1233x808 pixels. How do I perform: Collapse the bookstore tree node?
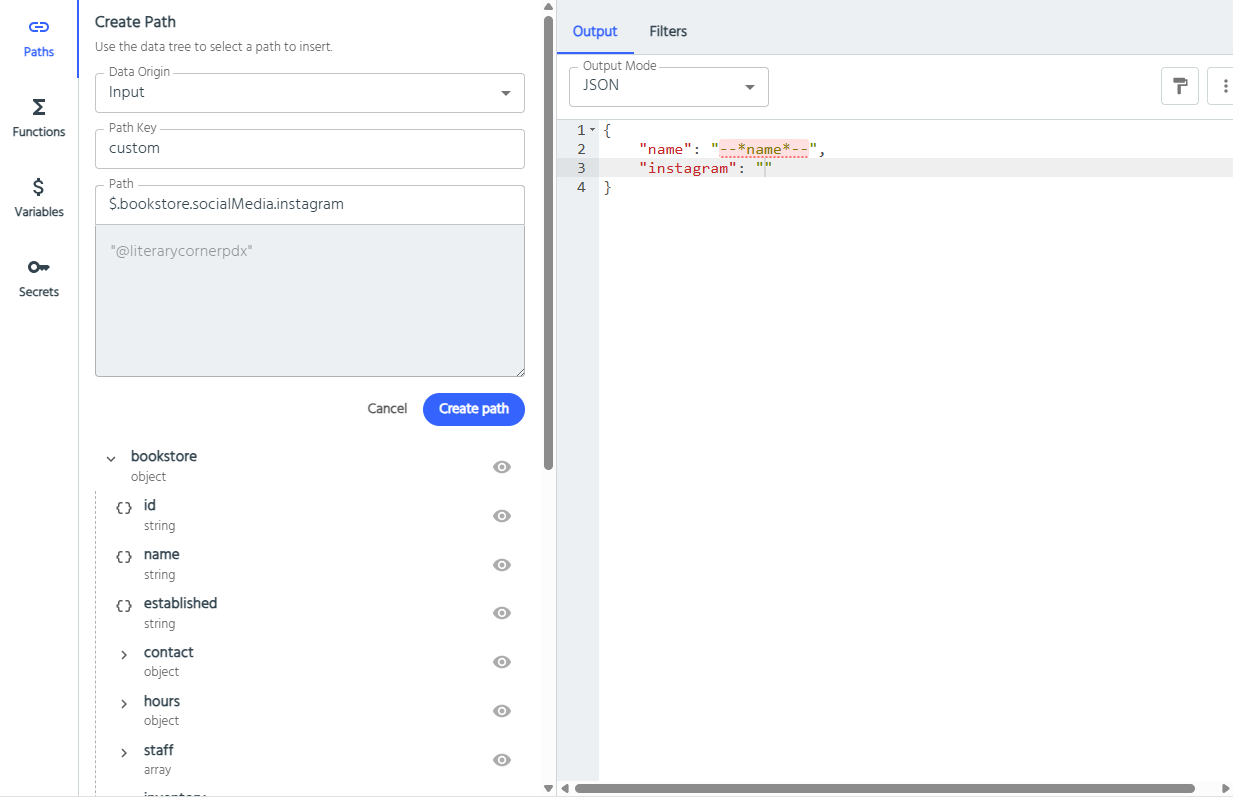tap(111, 459)
